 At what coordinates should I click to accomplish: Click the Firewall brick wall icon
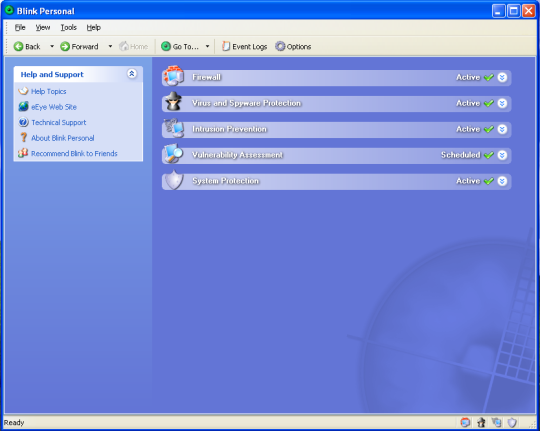(x=174, y=76)
